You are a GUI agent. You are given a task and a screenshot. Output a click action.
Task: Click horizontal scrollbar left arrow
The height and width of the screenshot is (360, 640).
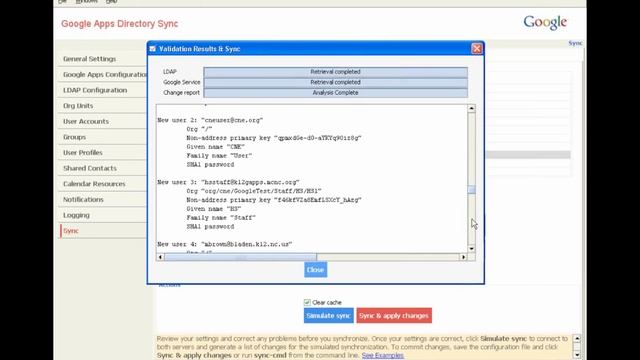click(x=160, y=257)
